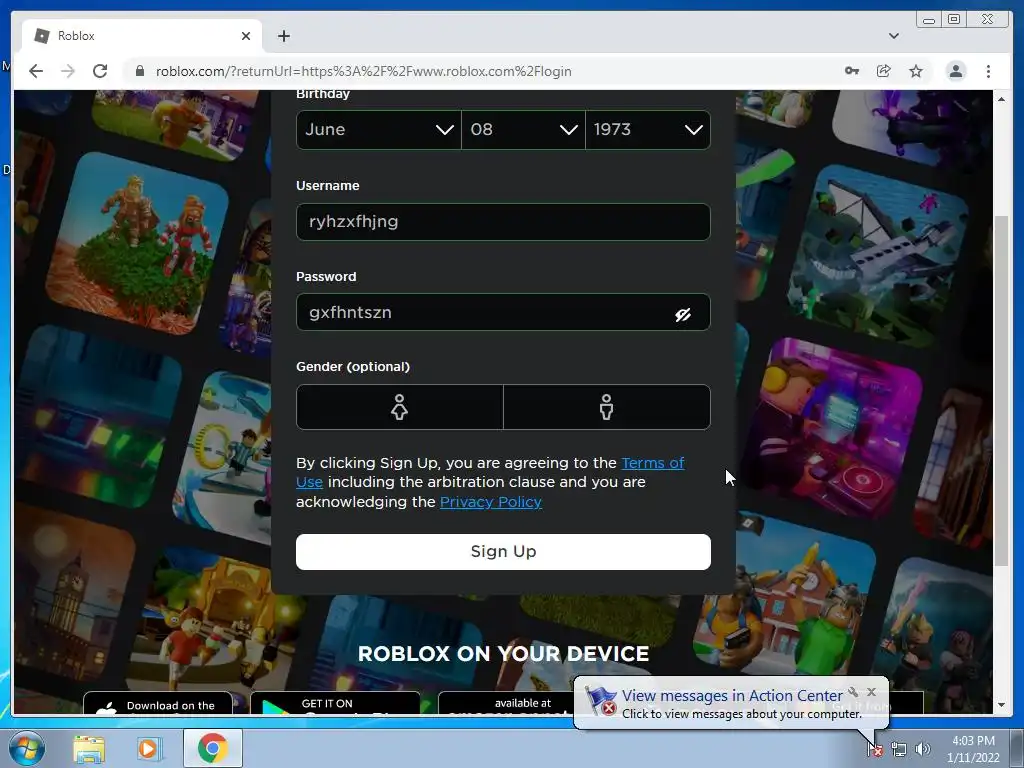
Task: Open notification balloon wrench options
Action: [x=853, y=692]
